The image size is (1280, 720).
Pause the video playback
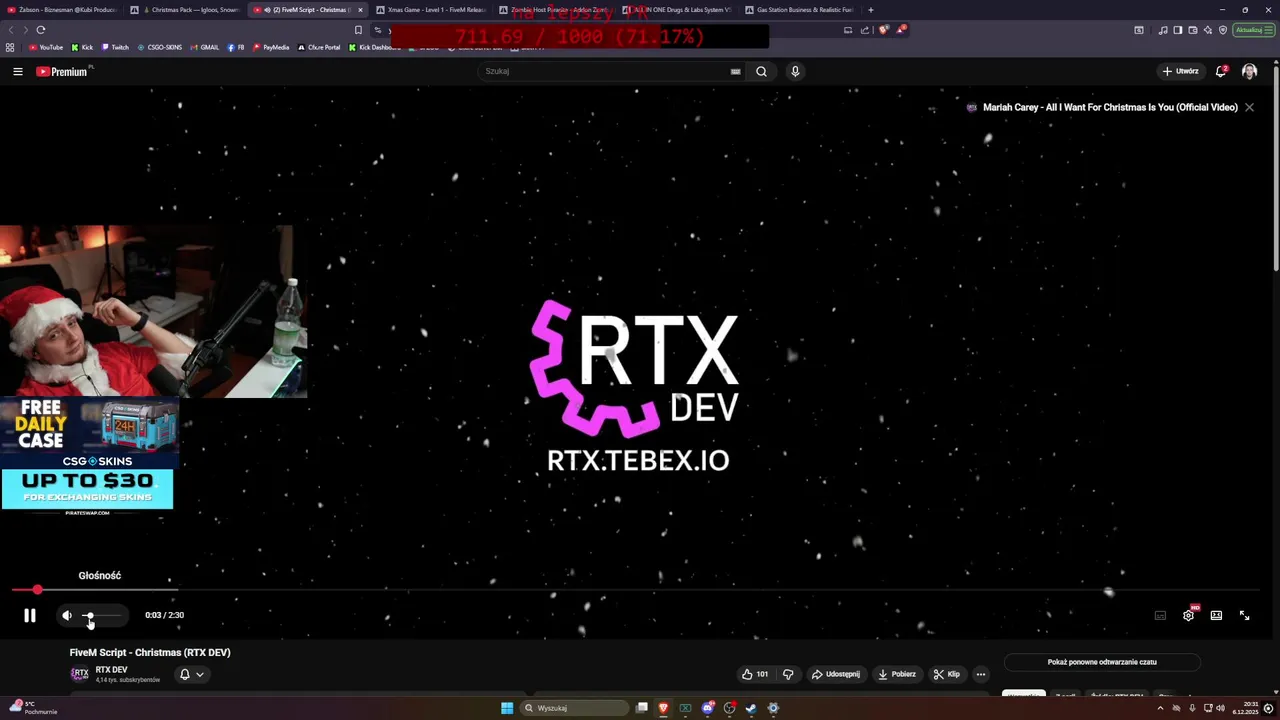coord(29,616)
